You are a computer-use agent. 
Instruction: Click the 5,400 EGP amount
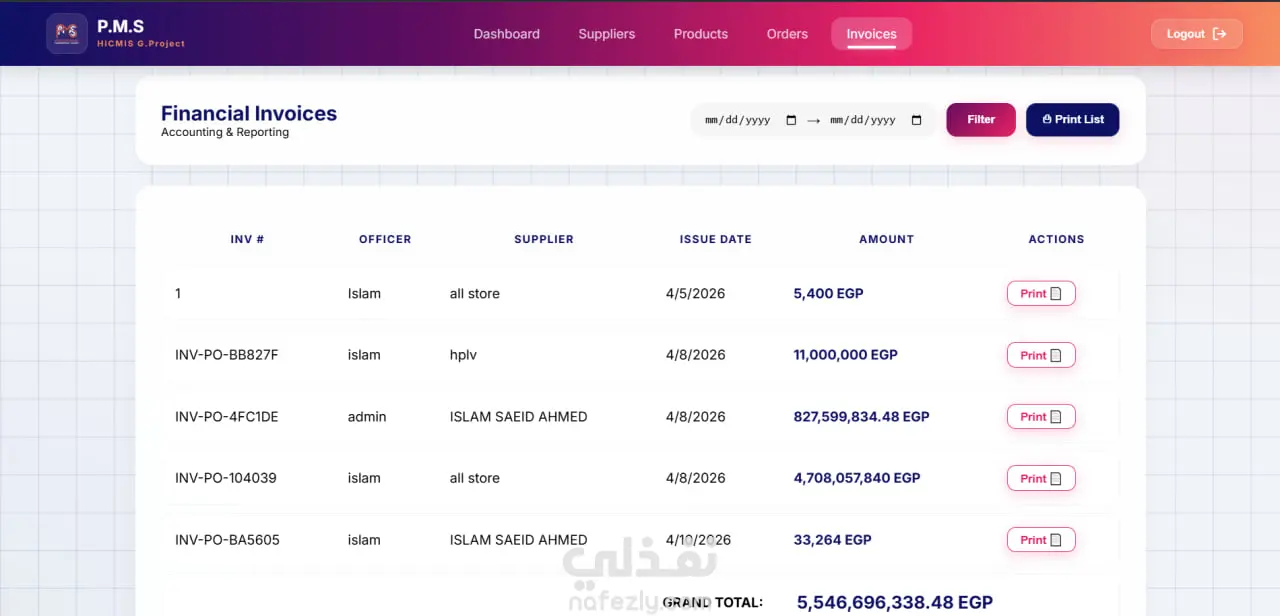[x=828, y=294]
